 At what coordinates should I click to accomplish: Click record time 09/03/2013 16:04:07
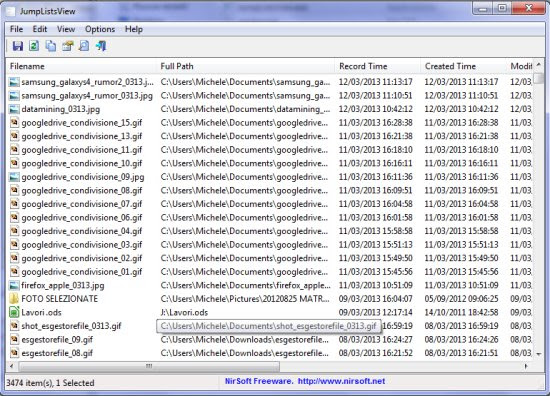(376, 299)
